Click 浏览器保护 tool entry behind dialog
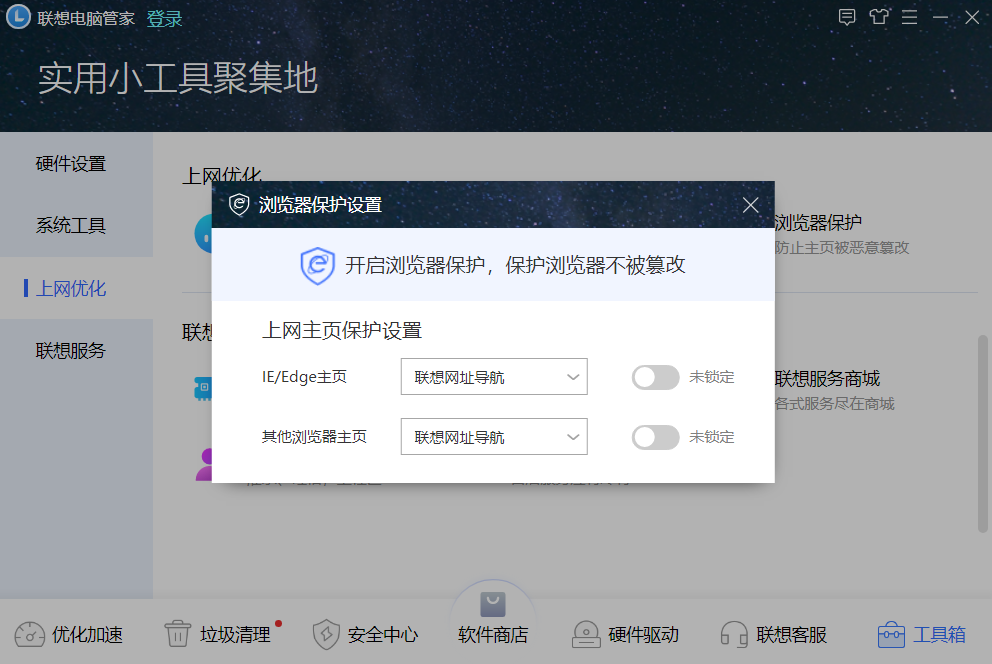Image resolution: width=992 pixels, height=664 pixels. (818, 223)
